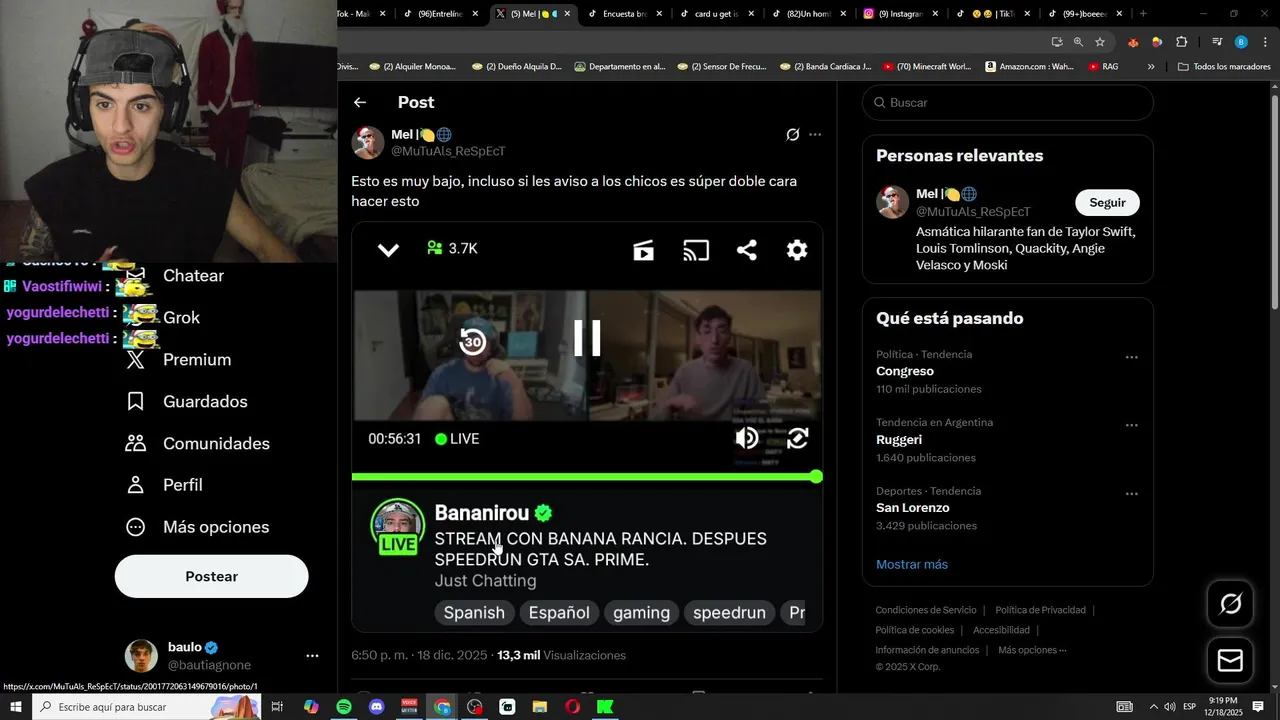Screen dimensions: 1280x720
Task: Open Grok actions icon on Mel's post
Action: coord(793,135)
